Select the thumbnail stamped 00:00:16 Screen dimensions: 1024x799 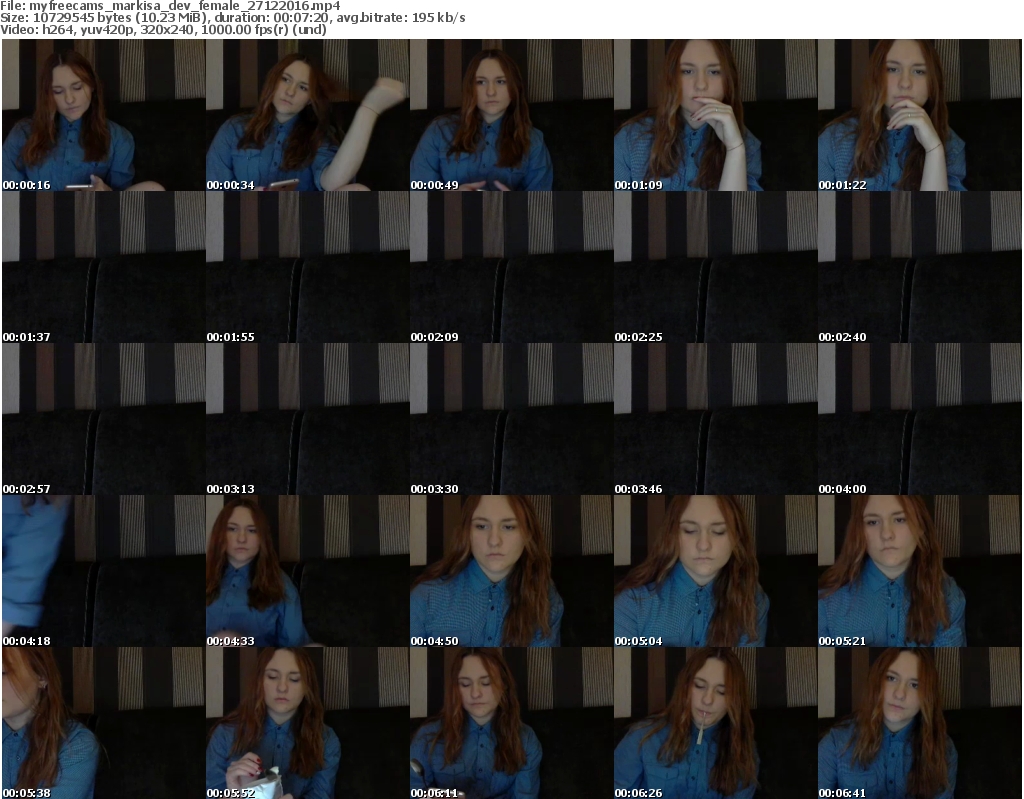[104, 115]
